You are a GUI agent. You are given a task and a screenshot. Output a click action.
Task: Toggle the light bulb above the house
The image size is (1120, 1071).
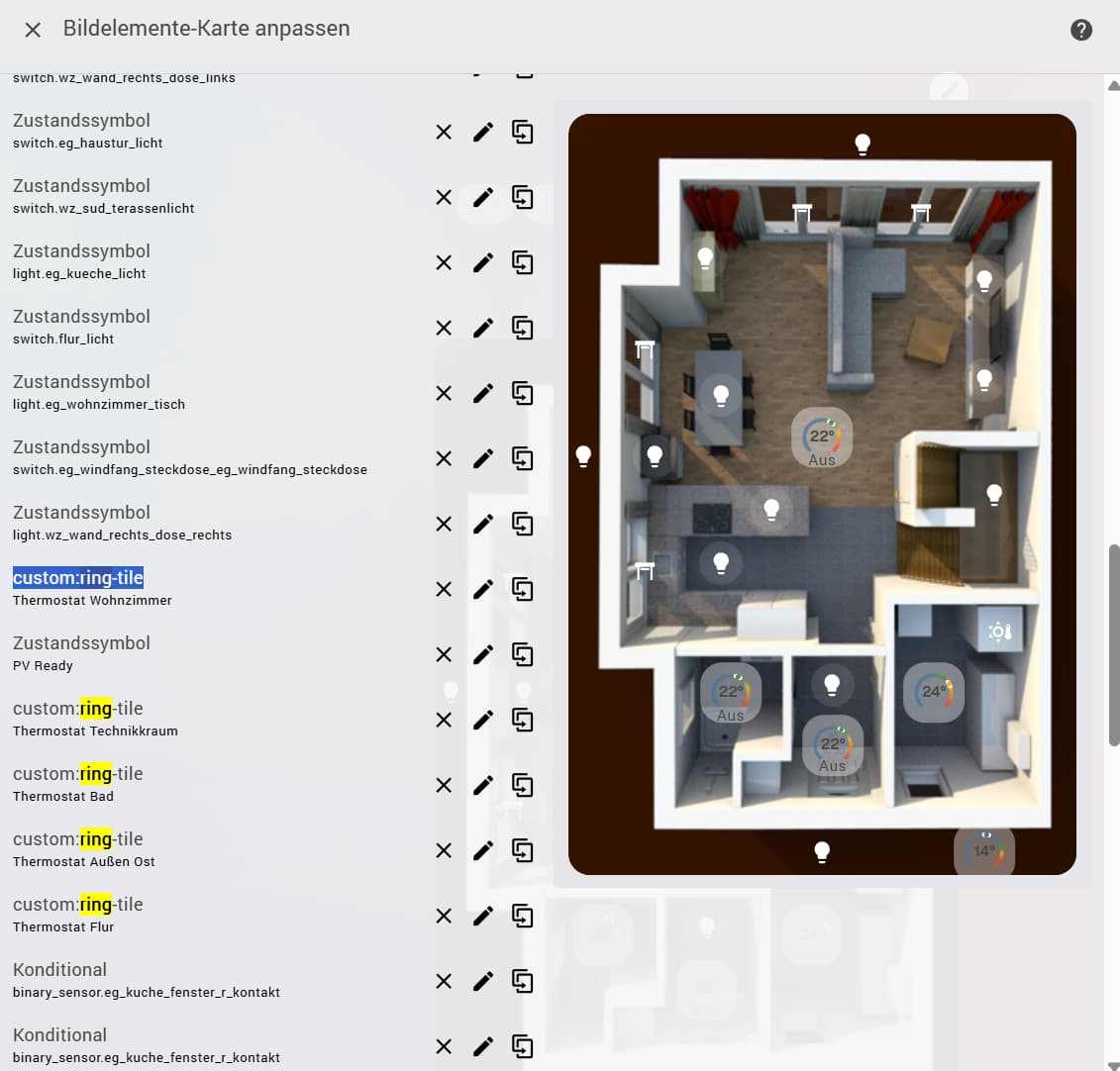click(x=863, y=145)
